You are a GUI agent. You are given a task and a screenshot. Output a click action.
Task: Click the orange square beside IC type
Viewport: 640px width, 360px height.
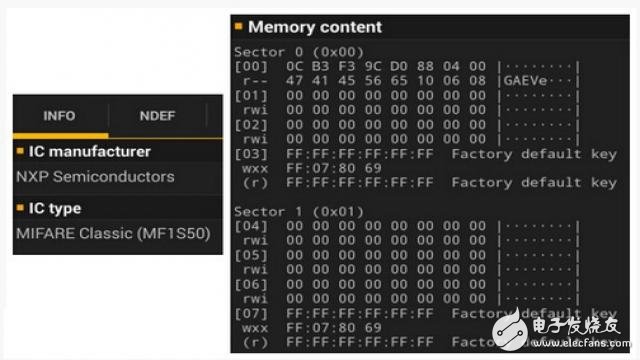point(20,208)
